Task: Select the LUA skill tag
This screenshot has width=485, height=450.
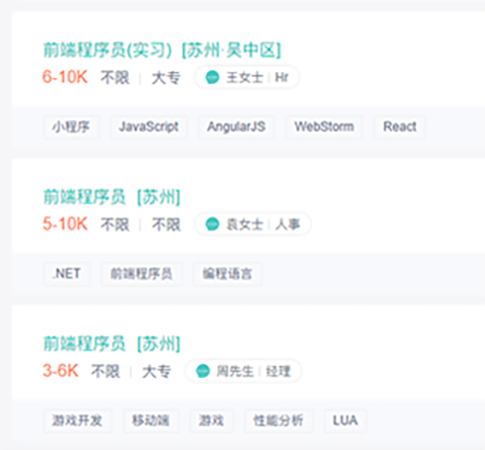Action: tap(345, 421)
